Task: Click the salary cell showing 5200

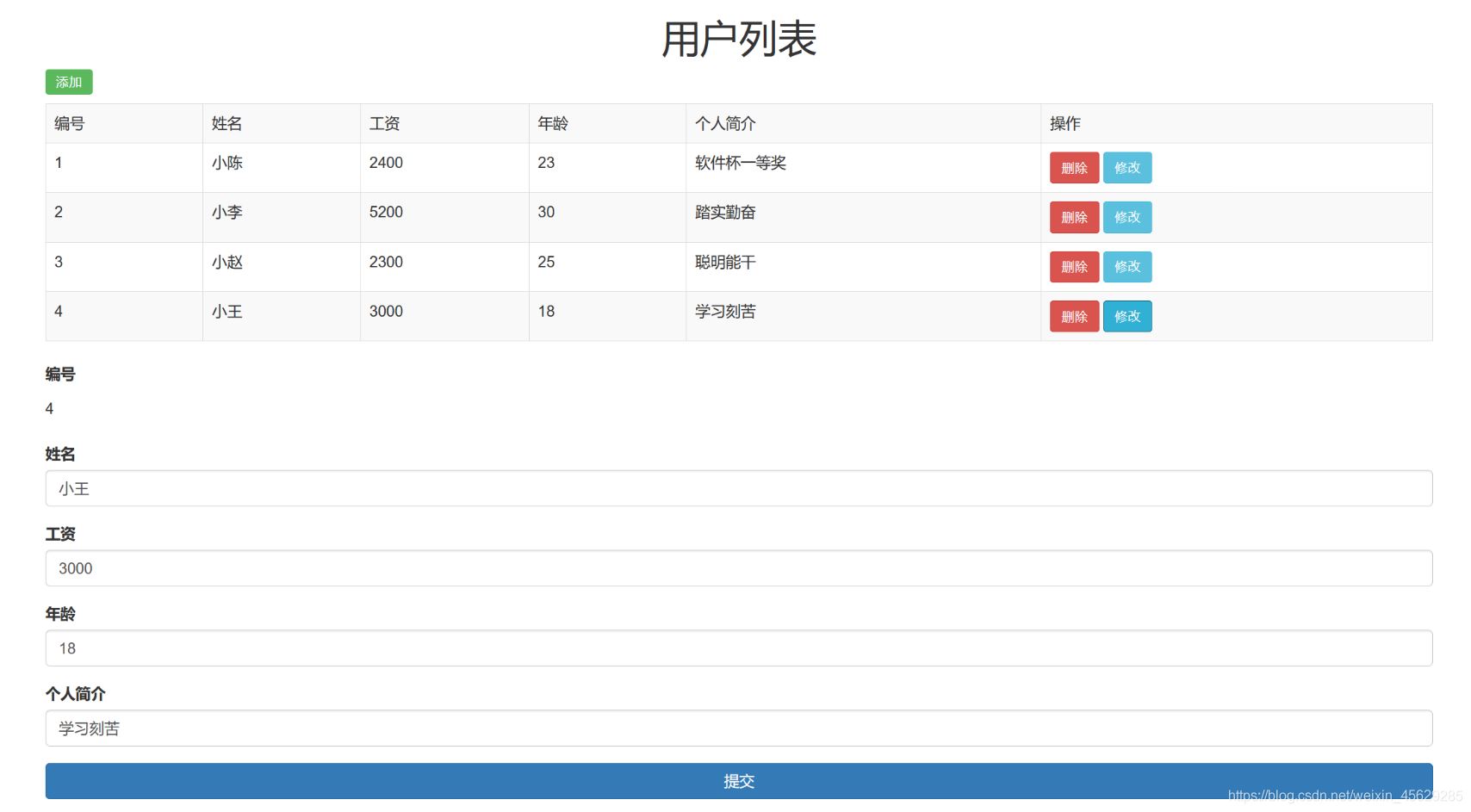Action: pyautogui.click(x=386, y=212)
